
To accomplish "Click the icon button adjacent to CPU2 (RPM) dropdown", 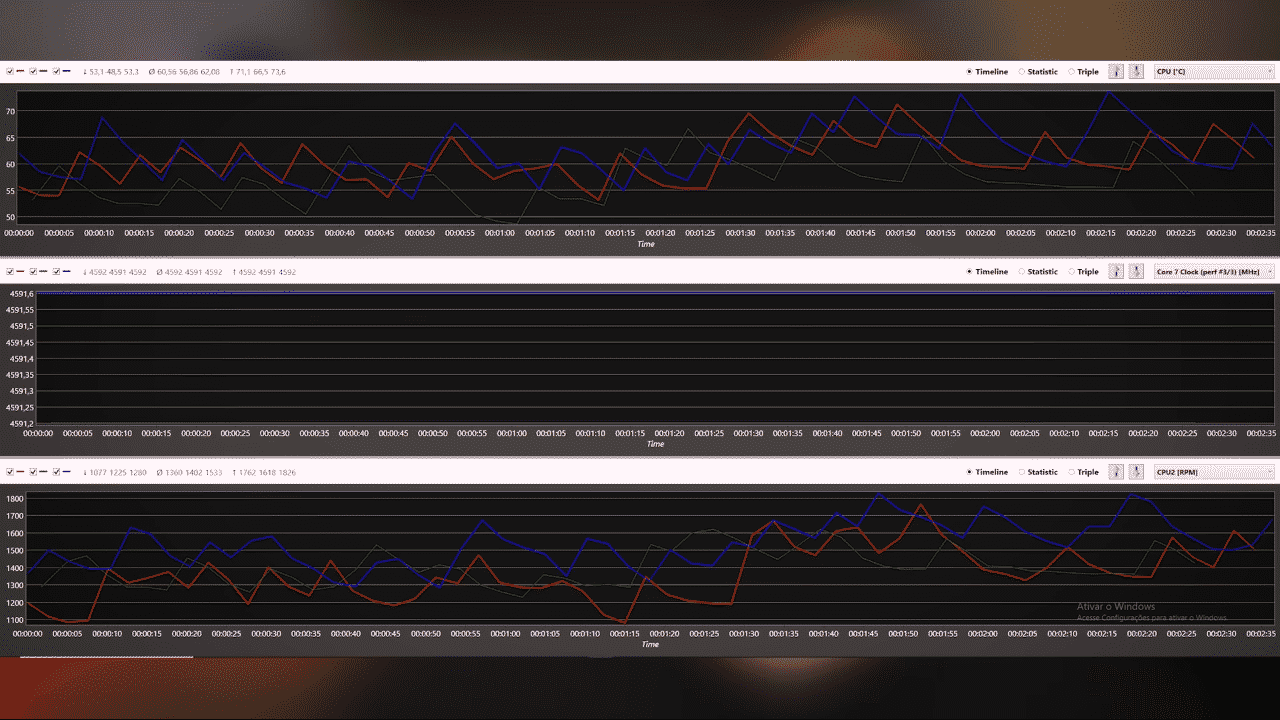I will click(1136, 471).
